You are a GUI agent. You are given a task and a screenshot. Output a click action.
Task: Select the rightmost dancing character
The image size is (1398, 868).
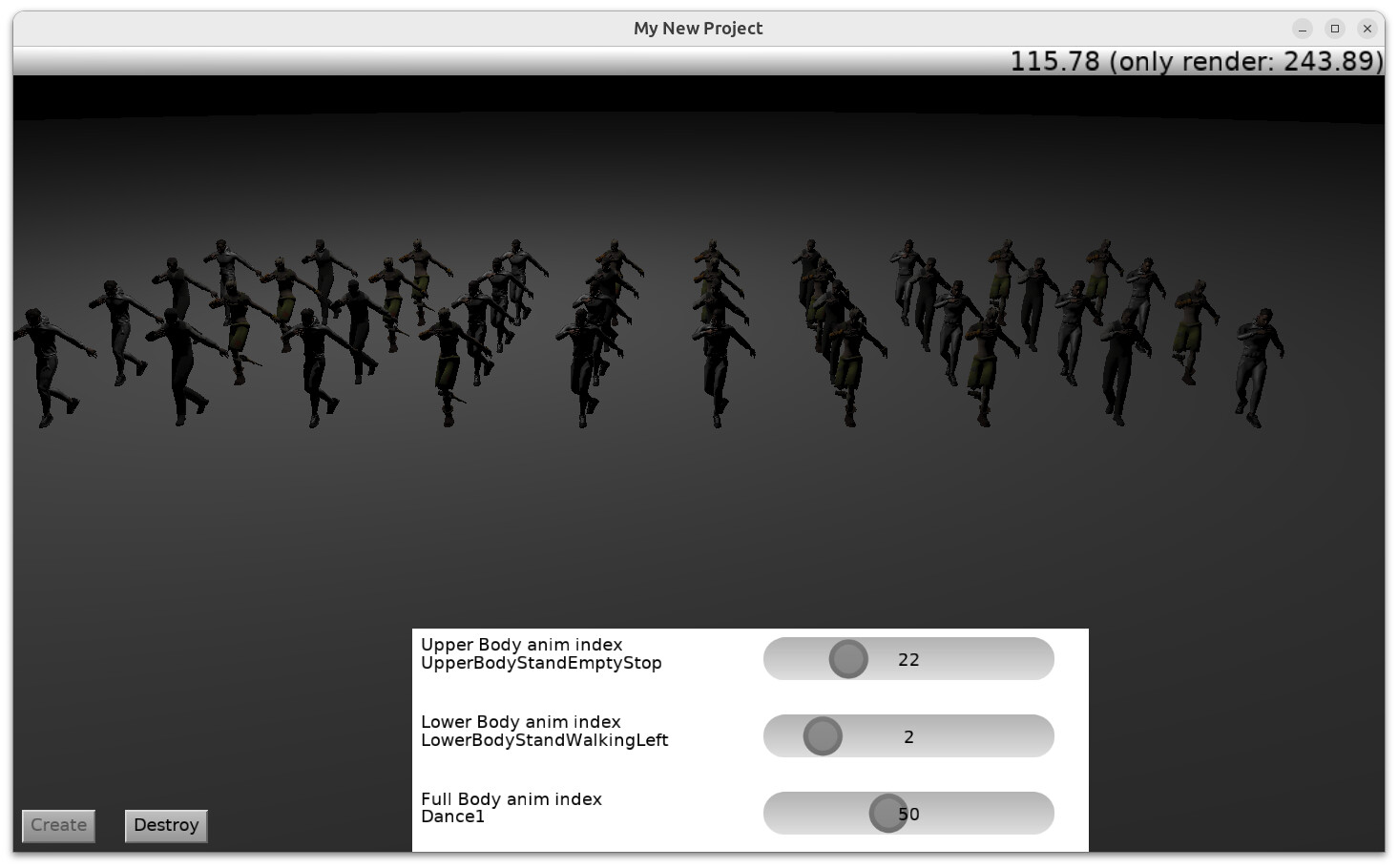[x=1258, y=365]
